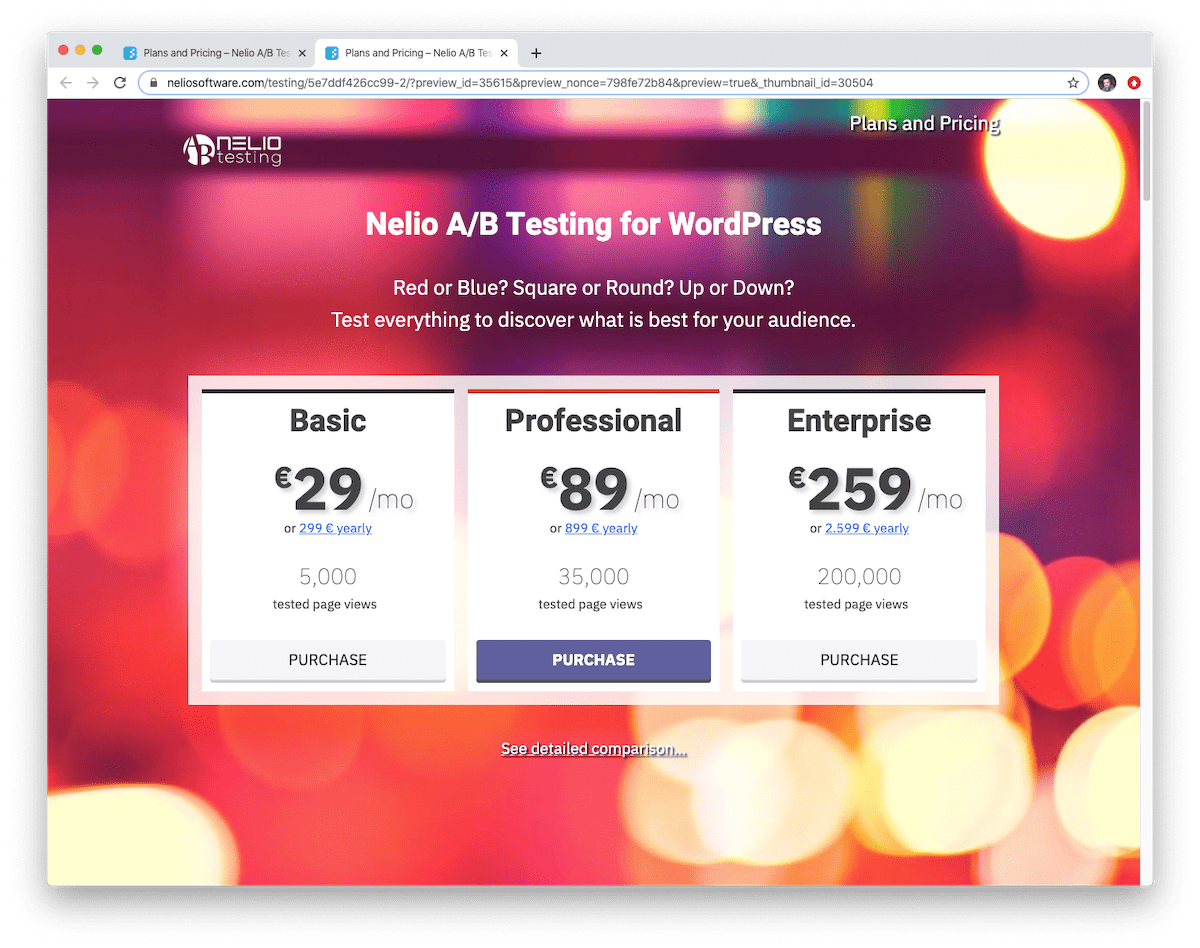The image size is (1200, 948).
Task: Click the padlock icon in the address bar
Action: [152, 83]
